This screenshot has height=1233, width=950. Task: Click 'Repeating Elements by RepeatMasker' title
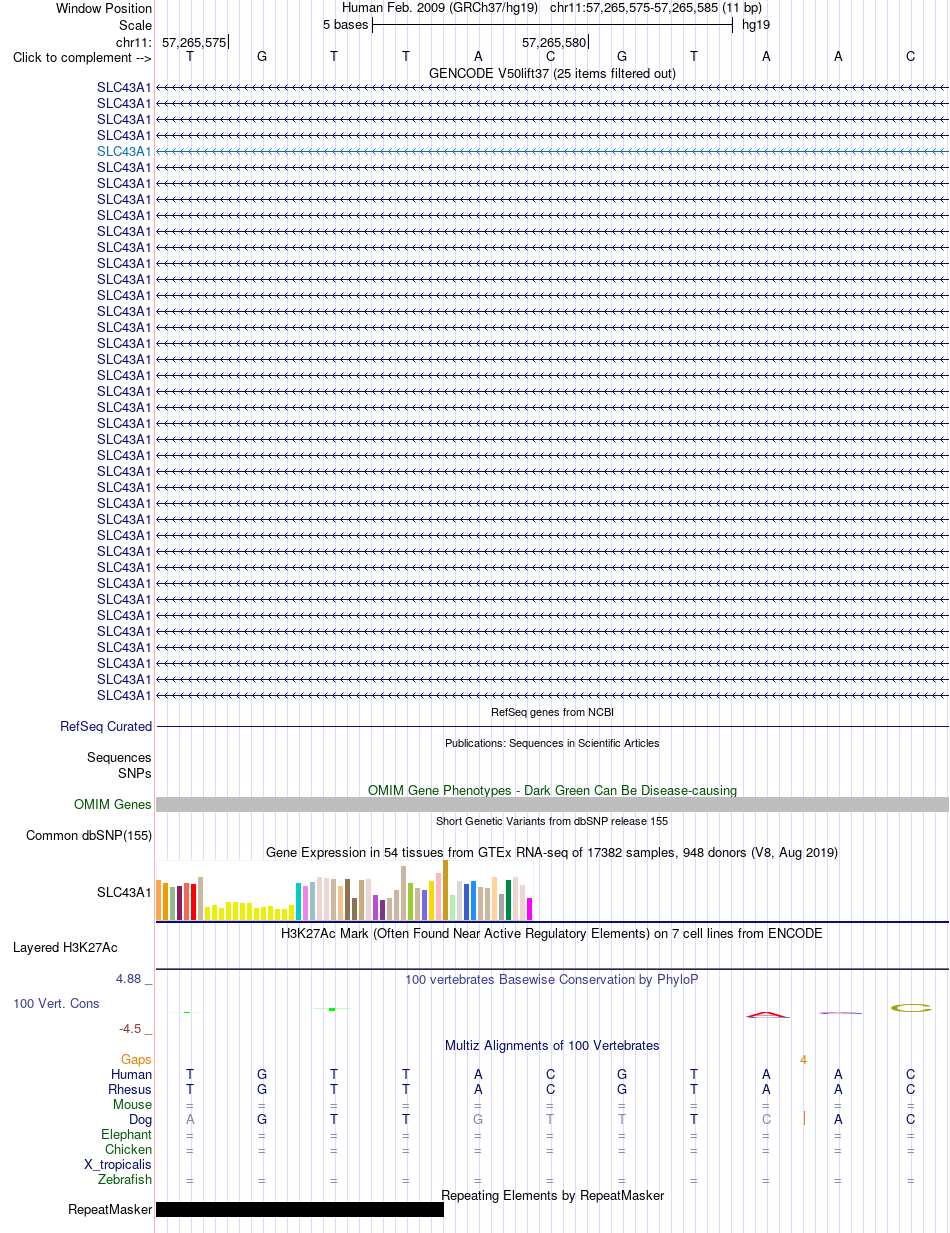[x=552, y=1196]
